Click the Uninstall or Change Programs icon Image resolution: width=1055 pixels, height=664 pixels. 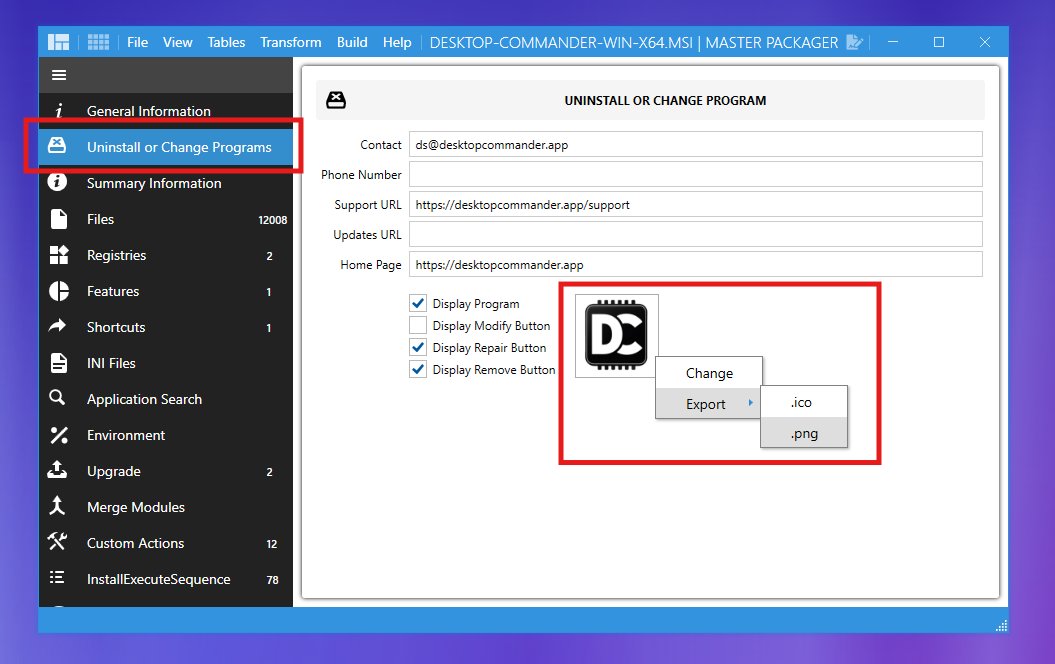click(57, 145)
